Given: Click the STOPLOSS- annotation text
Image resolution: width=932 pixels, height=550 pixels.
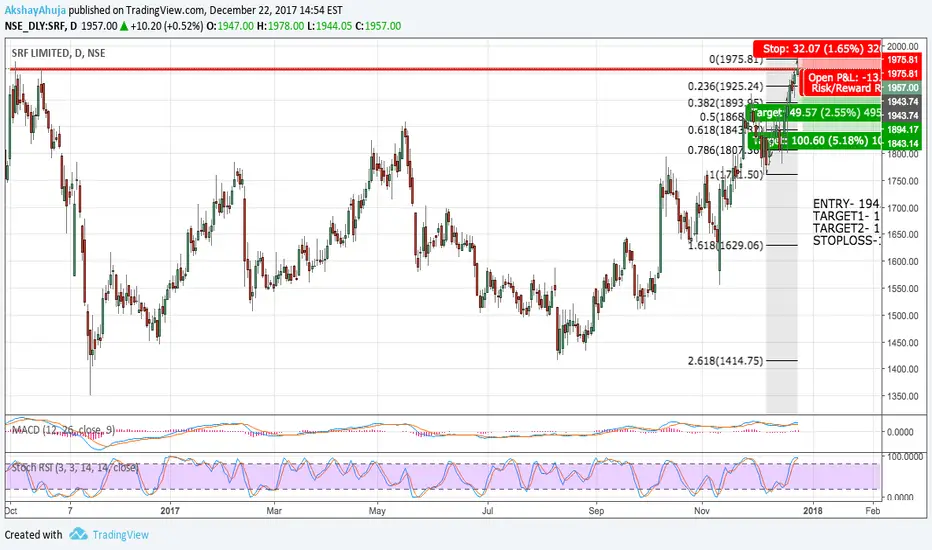Looking at the screenshot, I should click(846, 241).
